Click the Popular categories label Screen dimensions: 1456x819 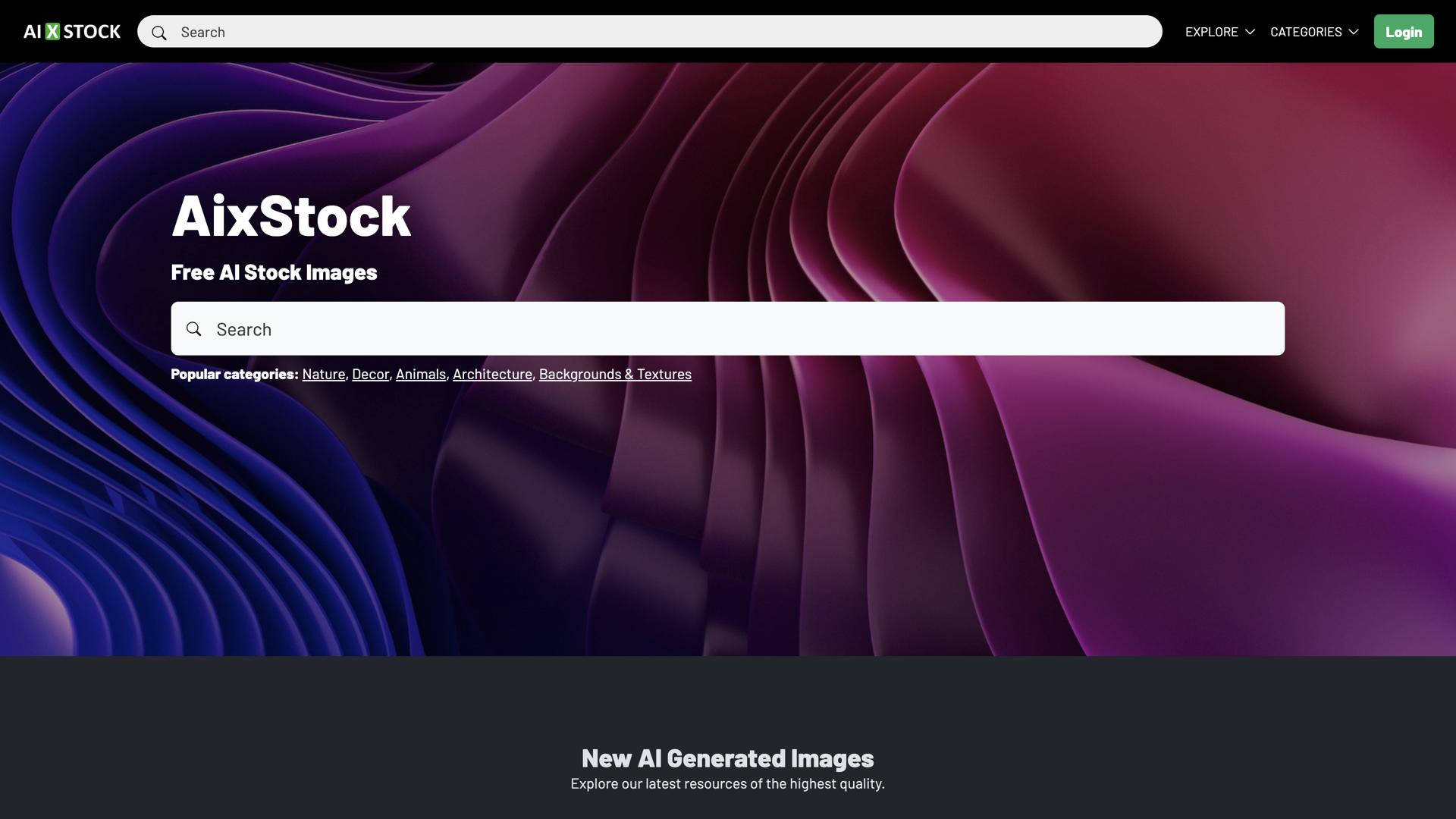(x=234, y=374)
